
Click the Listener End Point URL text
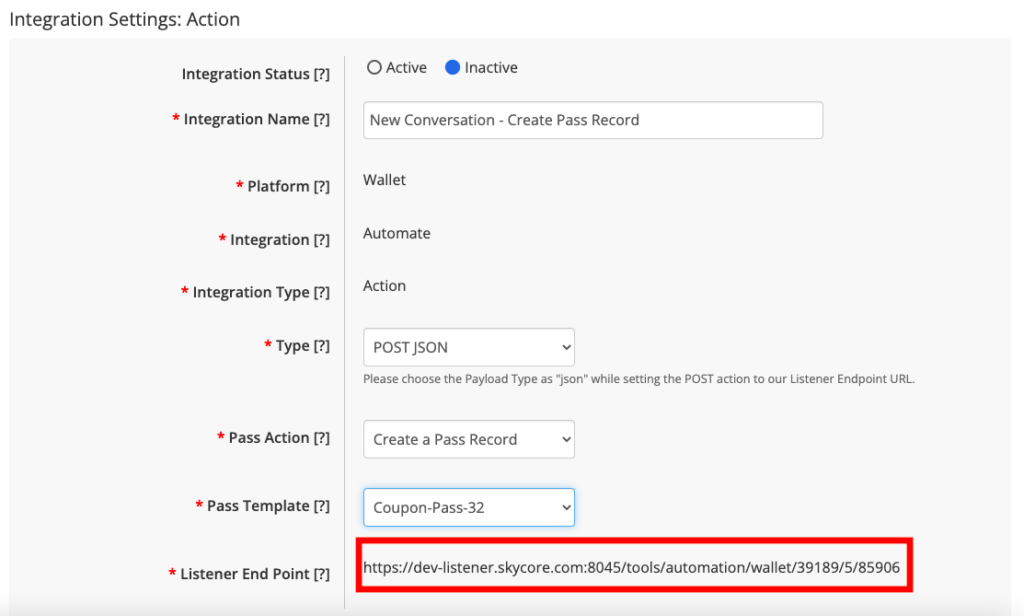[632, 567]
